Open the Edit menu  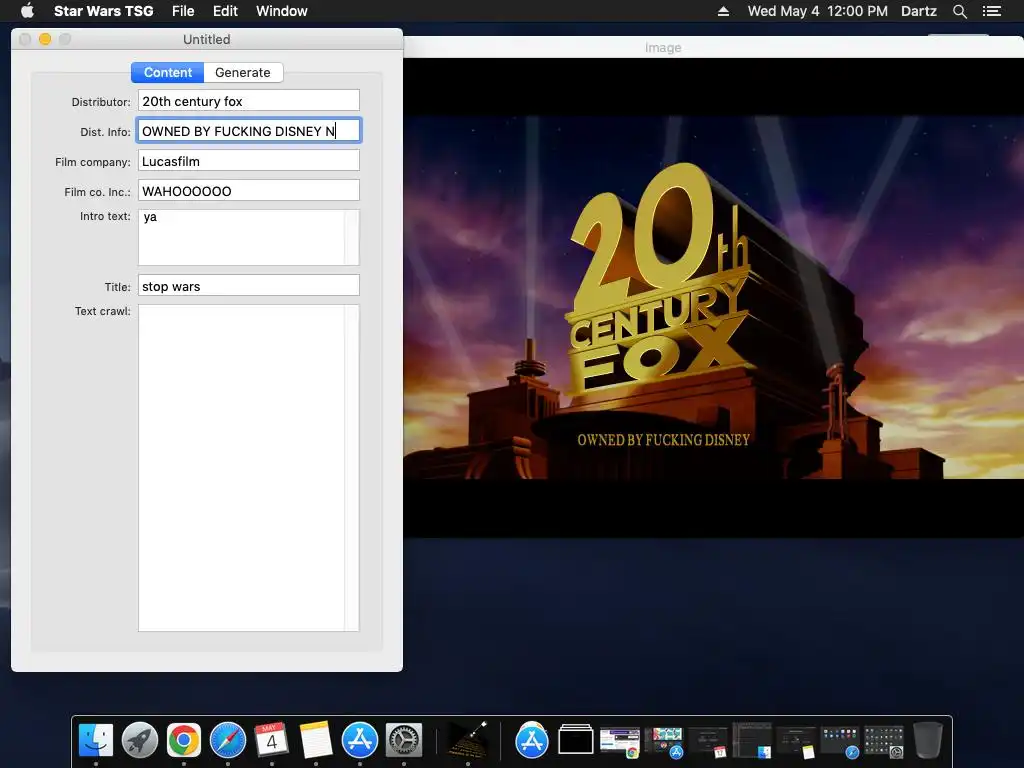coord(225,11)
